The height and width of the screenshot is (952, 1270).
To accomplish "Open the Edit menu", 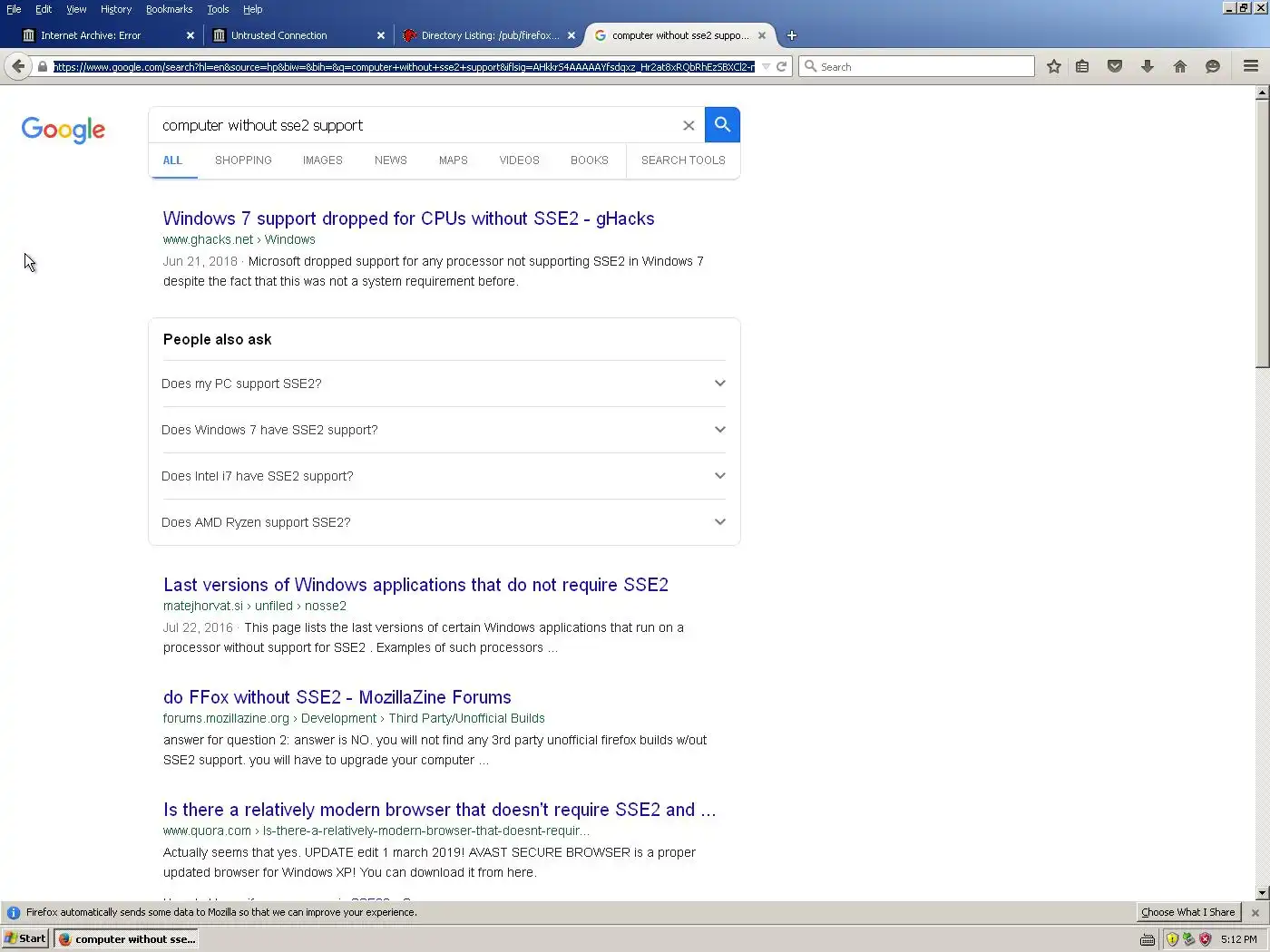I will [44, 9].
